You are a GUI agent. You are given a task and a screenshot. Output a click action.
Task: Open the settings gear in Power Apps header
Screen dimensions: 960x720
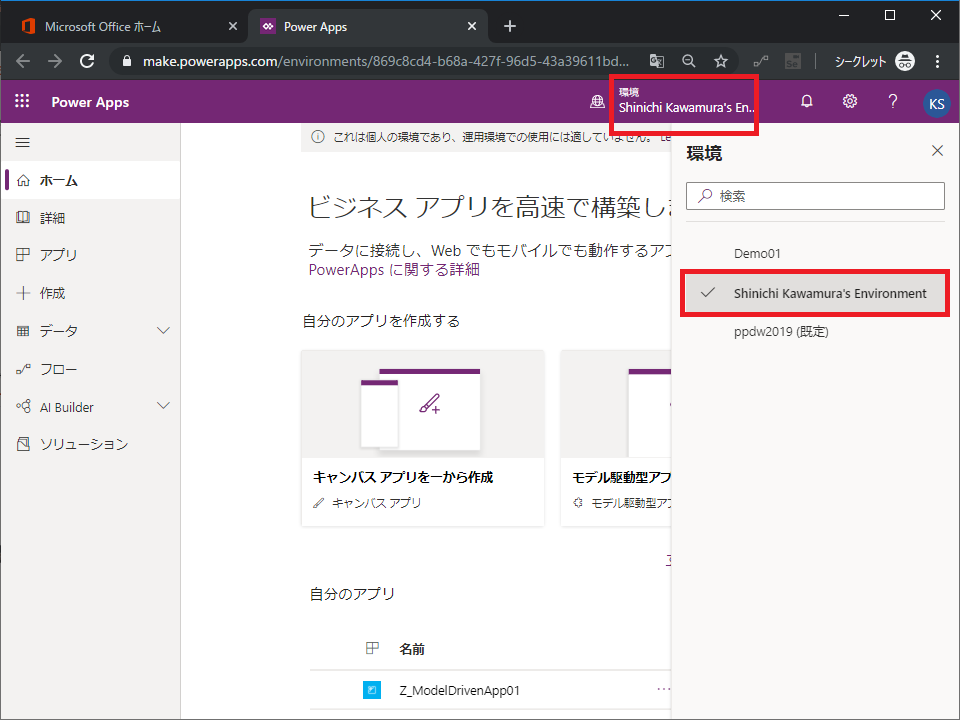(x=850, y=102)
